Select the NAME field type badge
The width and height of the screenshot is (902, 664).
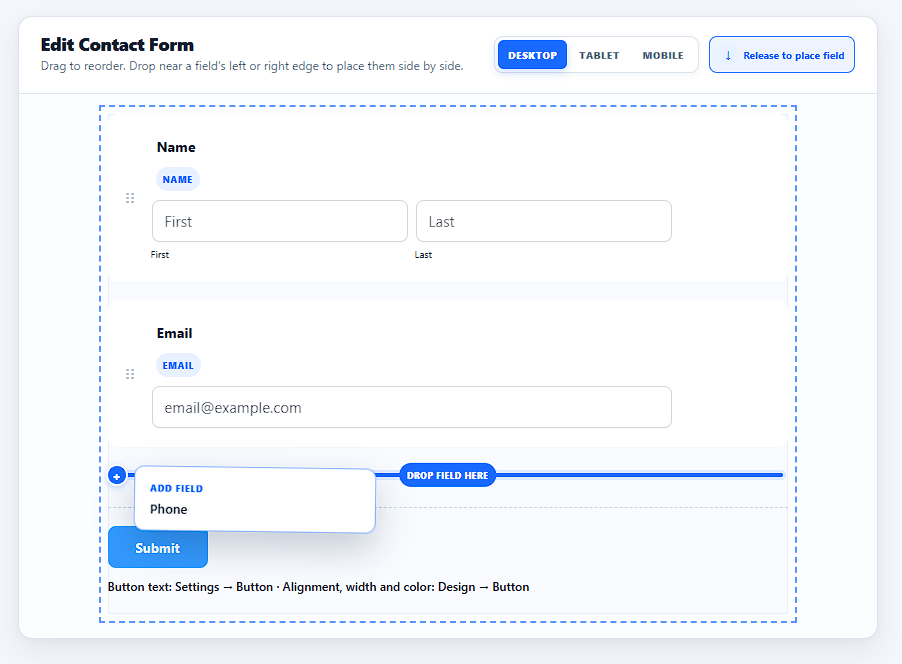[x=178, y=179]
